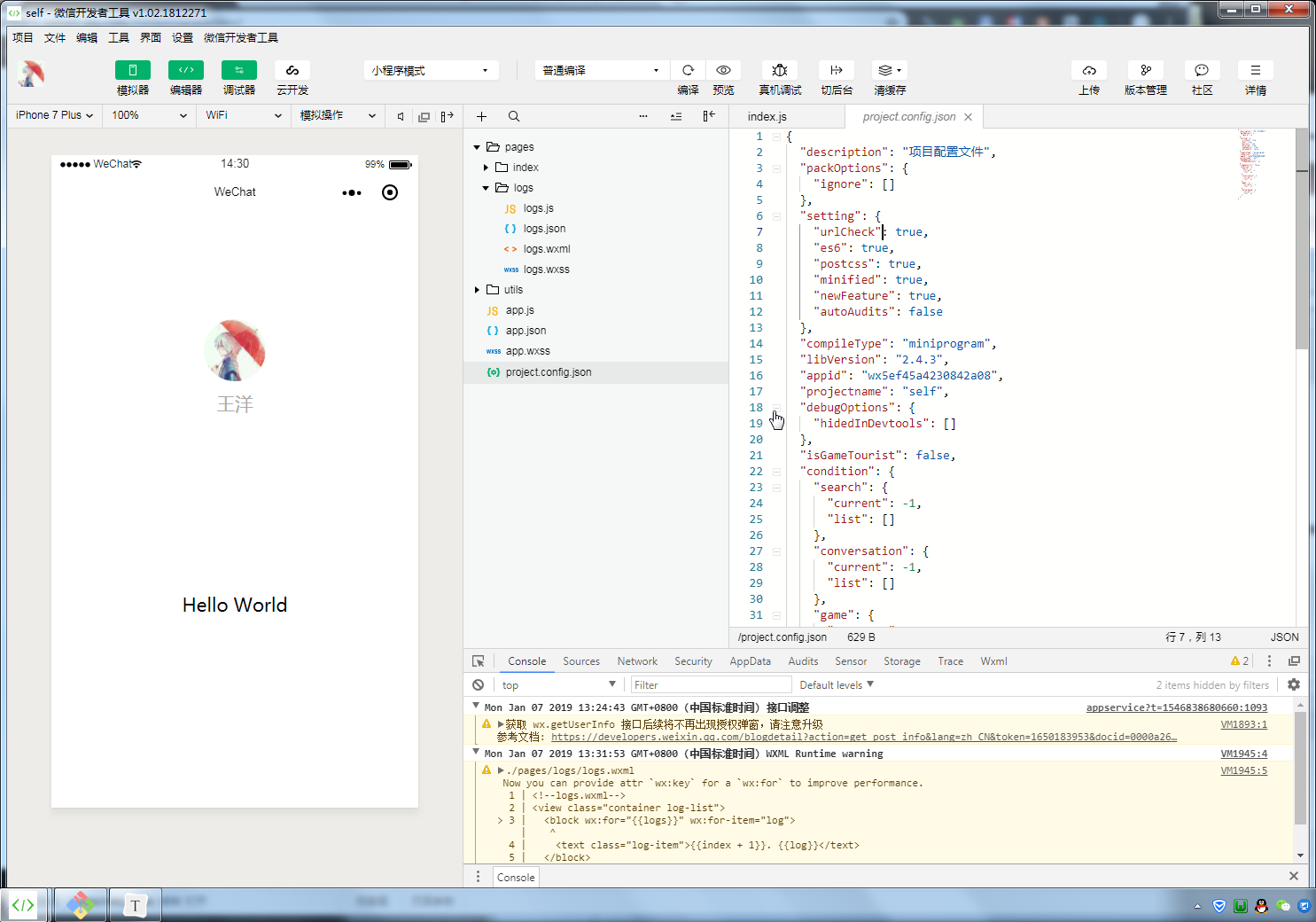Expand the index folder
1316x922 pixels.
point(486,168)
